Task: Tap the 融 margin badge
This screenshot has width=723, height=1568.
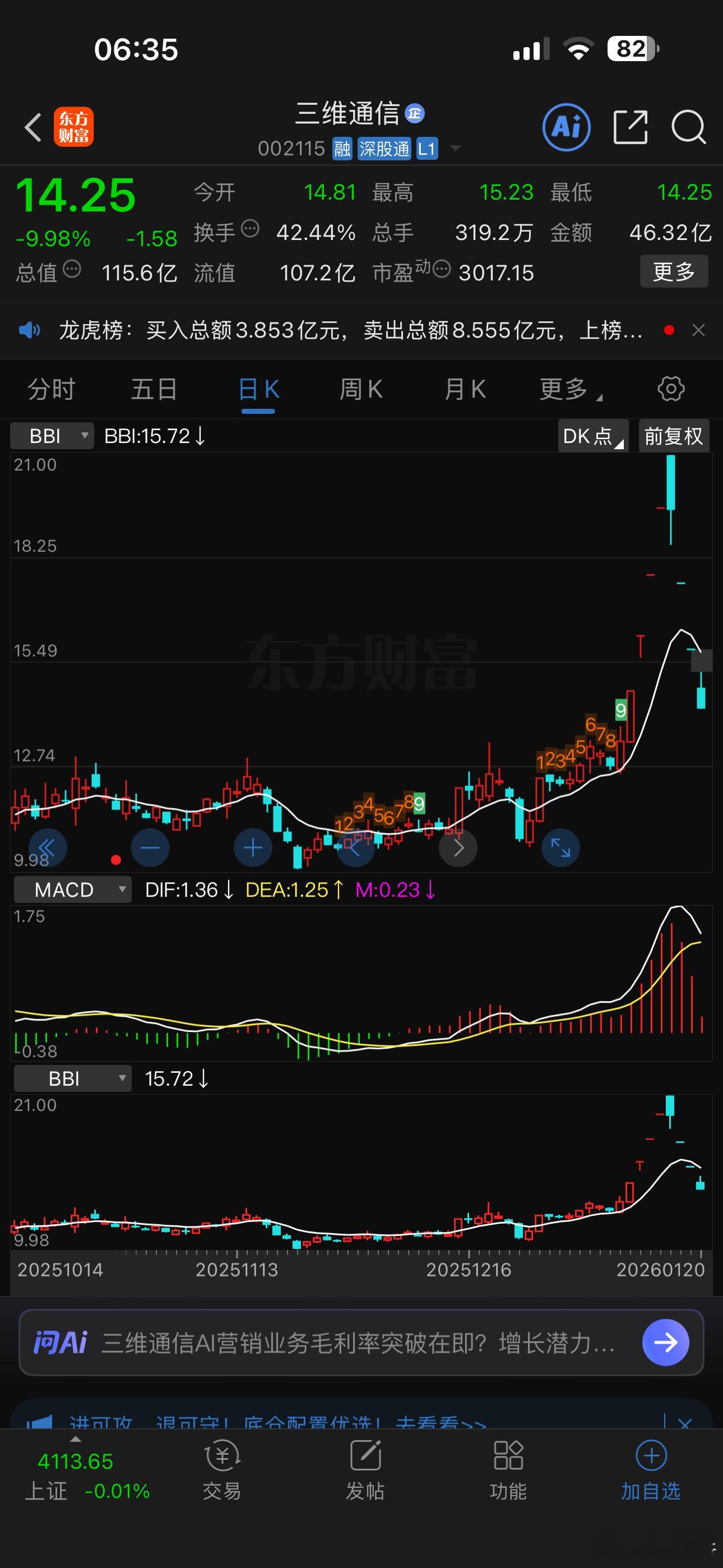Action: pyautogui.click(x=342, y=149)
